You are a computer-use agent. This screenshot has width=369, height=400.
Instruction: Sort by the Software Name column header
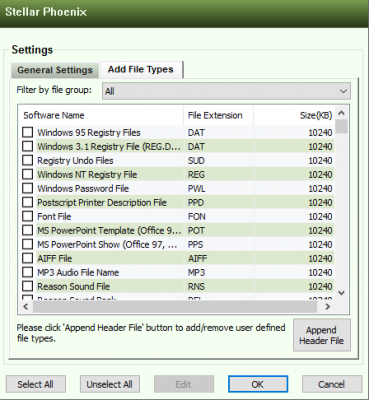100,115
